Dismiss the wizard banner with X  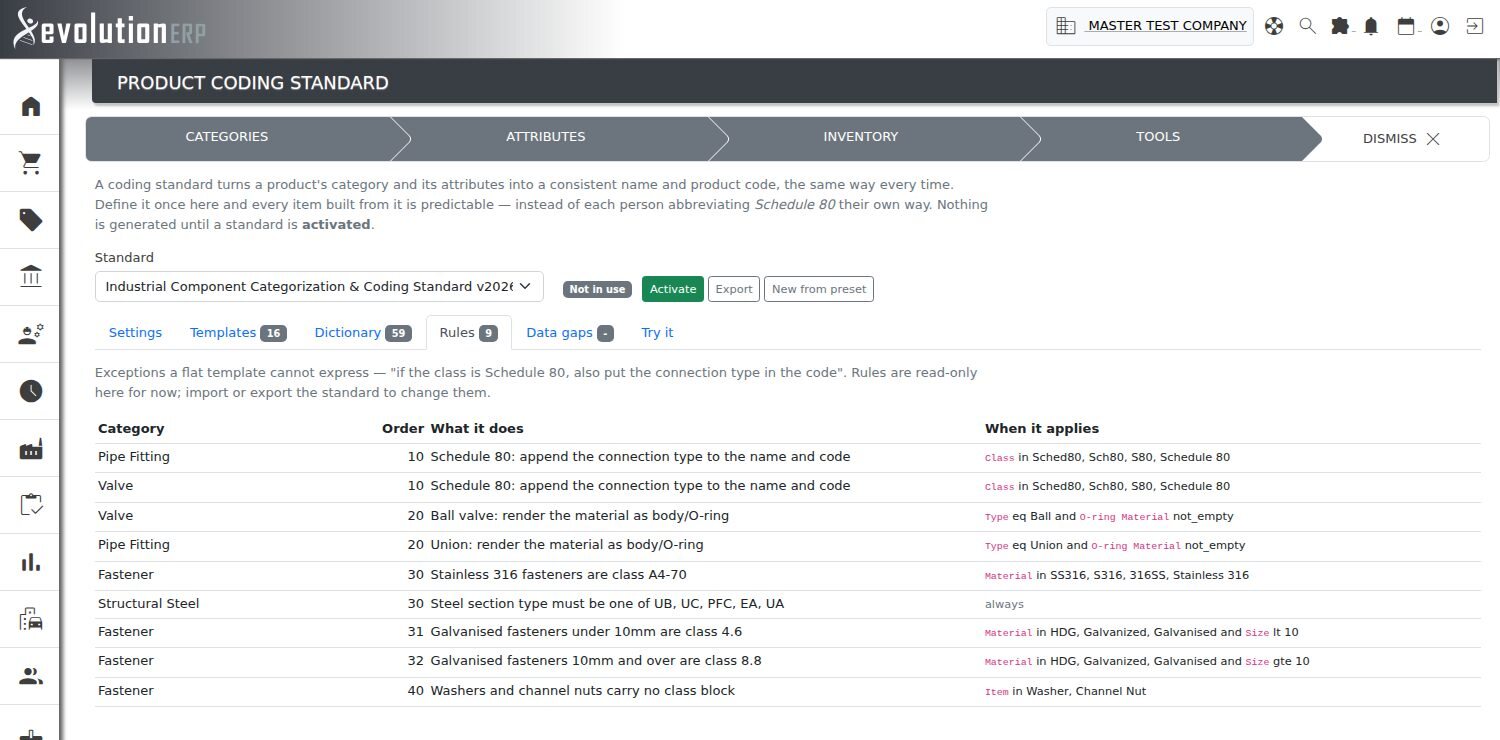click(1433, 139)
